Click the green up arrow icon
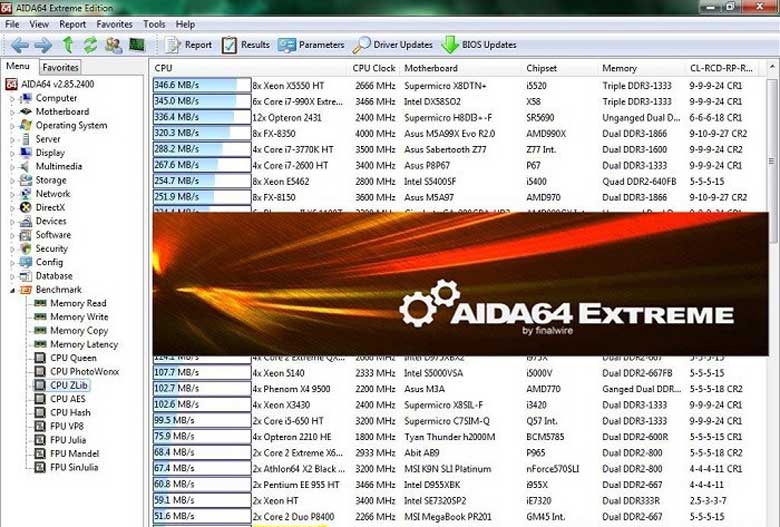Viewport: 780px width, 527px height. (x=68, y=45)
